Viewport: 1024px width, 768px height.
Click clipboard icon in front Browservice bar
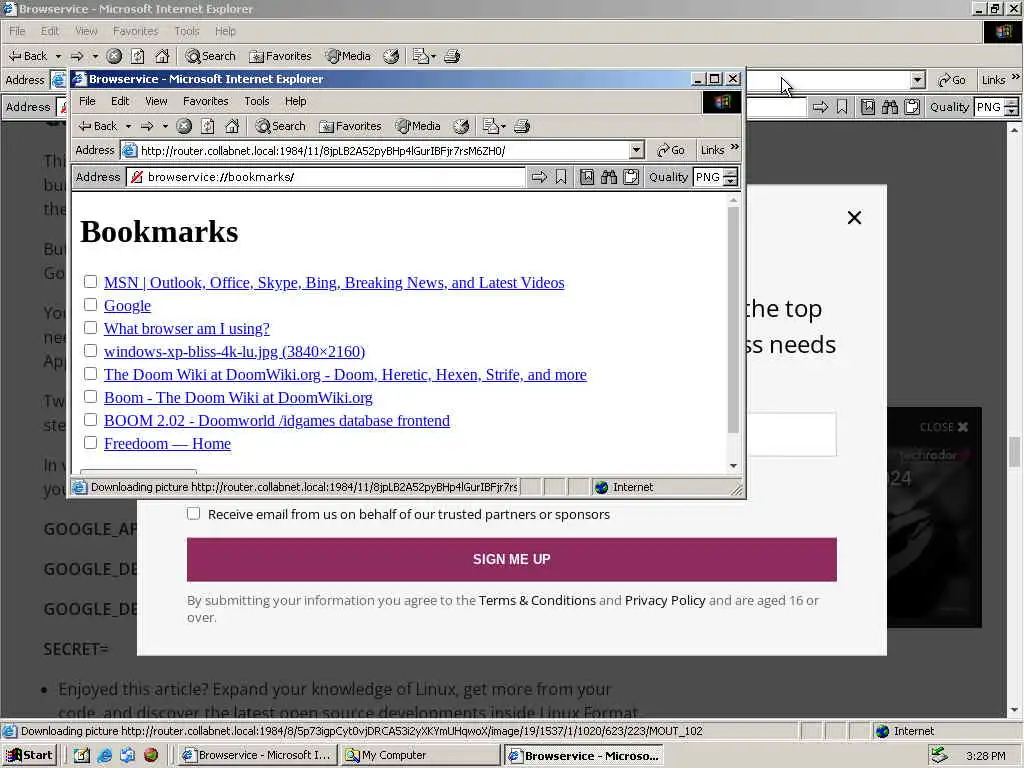pyautogui.click(x=631, y=177)
